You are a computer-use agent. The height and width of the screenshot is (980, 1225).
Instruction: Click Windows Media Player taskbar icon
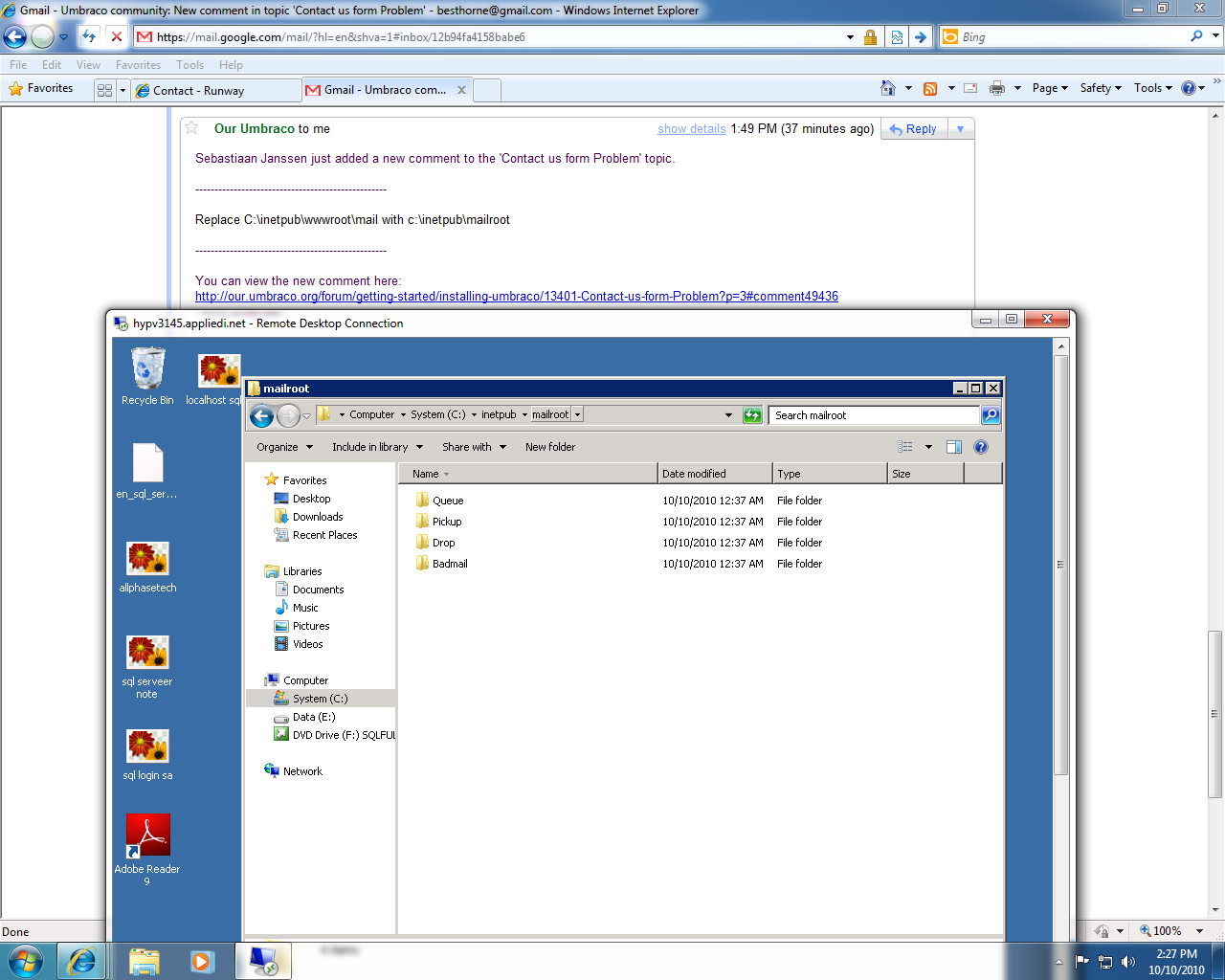(x=202, y=961)
